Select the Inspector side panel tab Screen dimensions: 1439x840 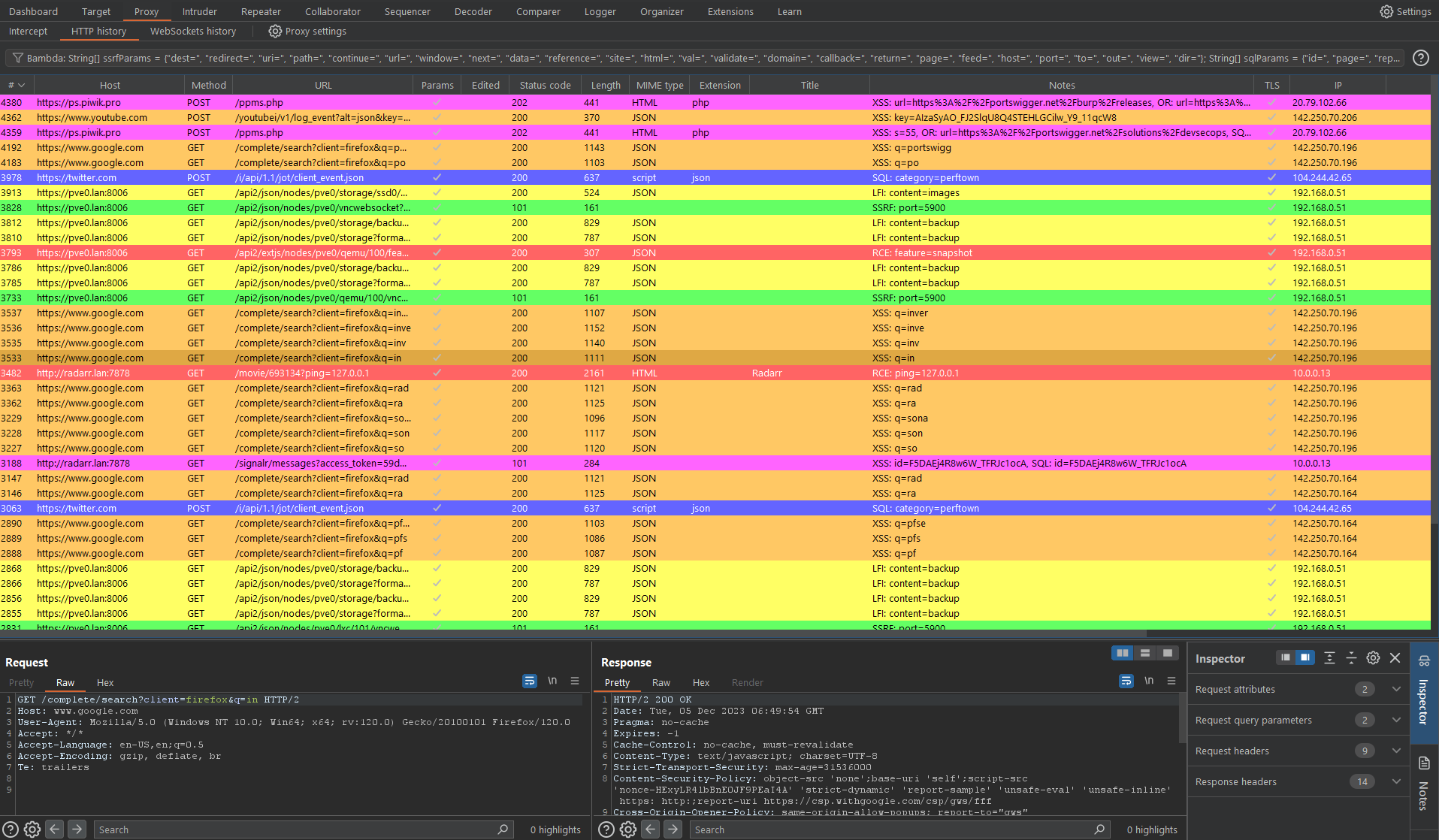[x=1424, y=693]
